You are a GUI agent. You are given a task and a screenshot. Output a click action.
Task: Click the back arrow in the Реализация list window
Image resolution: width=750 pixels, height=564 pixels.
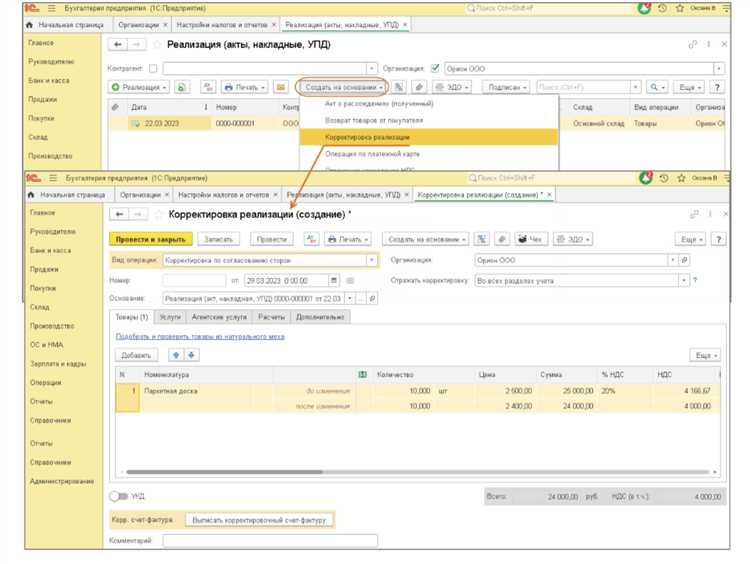[118, 44]
